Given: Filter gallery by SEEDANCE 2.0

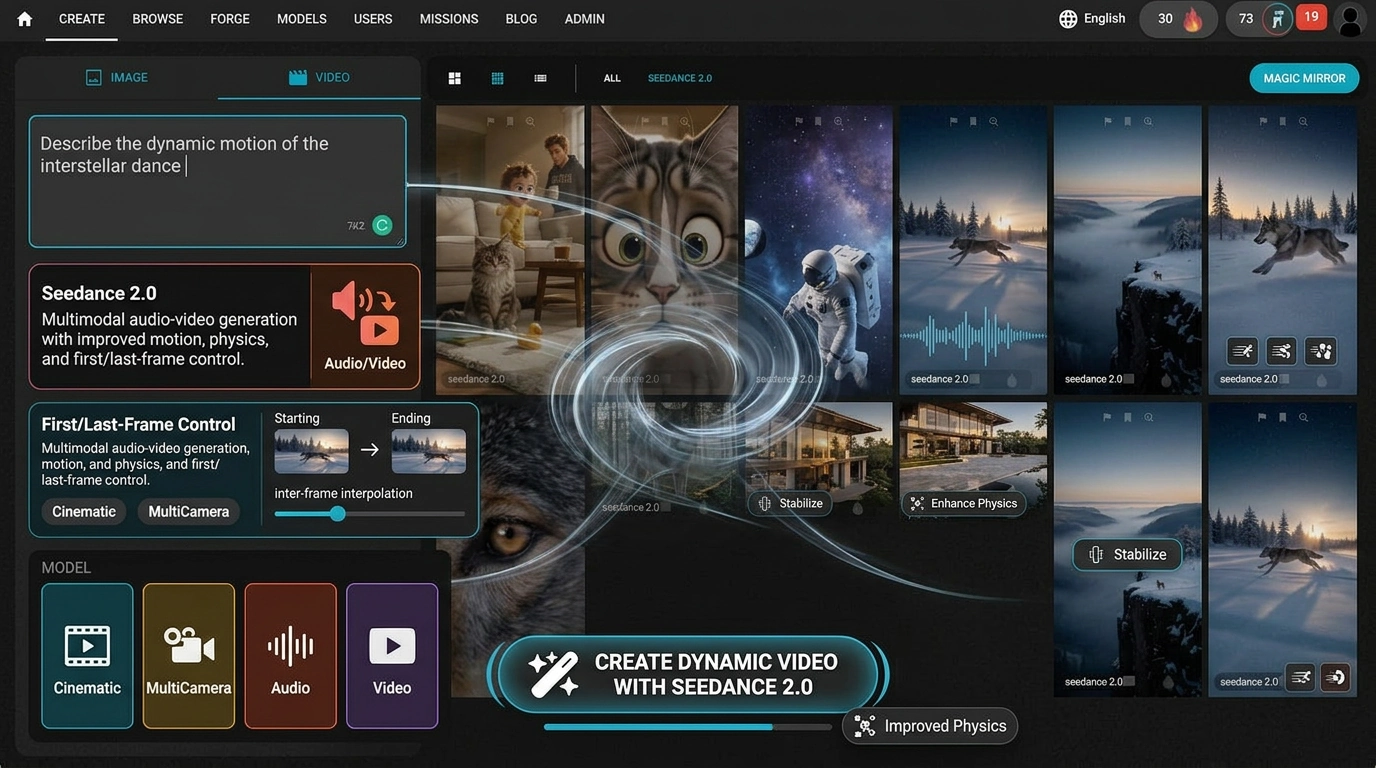Looking at the screenshot, I should point(680,78).
